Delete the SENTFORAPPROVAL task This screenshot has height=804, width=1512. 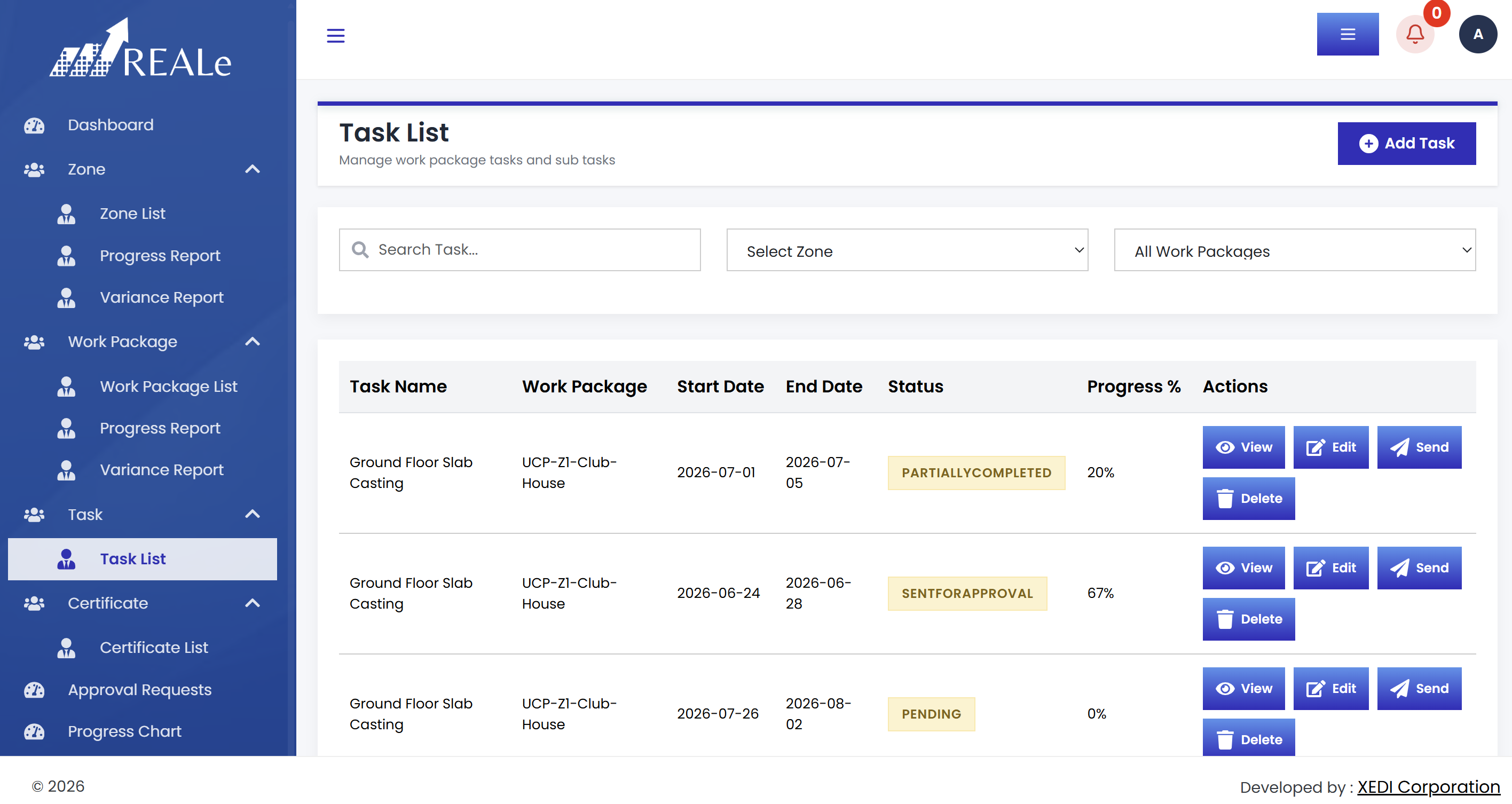tap(1248, 620)
